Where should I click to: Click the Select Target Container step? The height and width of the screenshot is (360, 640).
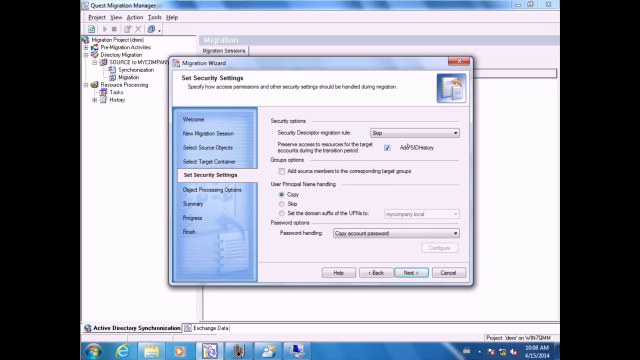(x=209, y=162)
